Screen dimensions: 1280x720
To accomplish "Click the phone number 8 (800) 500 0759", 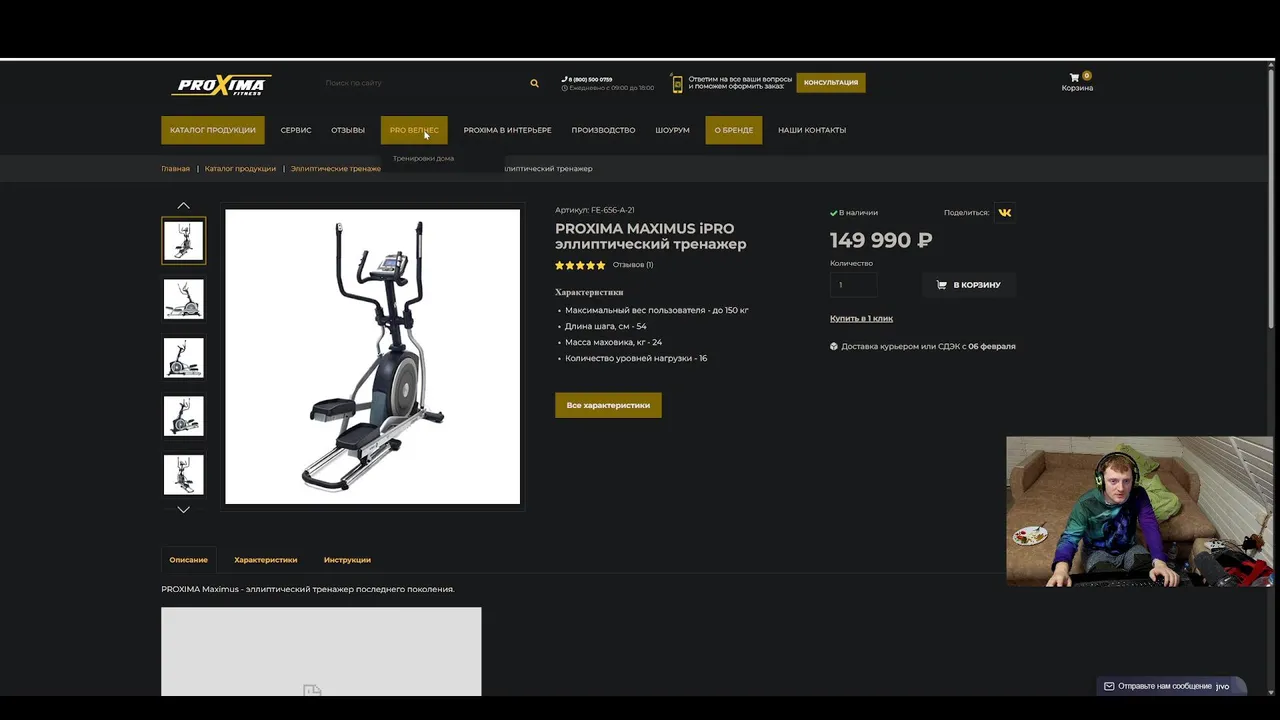I will pos(590,79).
